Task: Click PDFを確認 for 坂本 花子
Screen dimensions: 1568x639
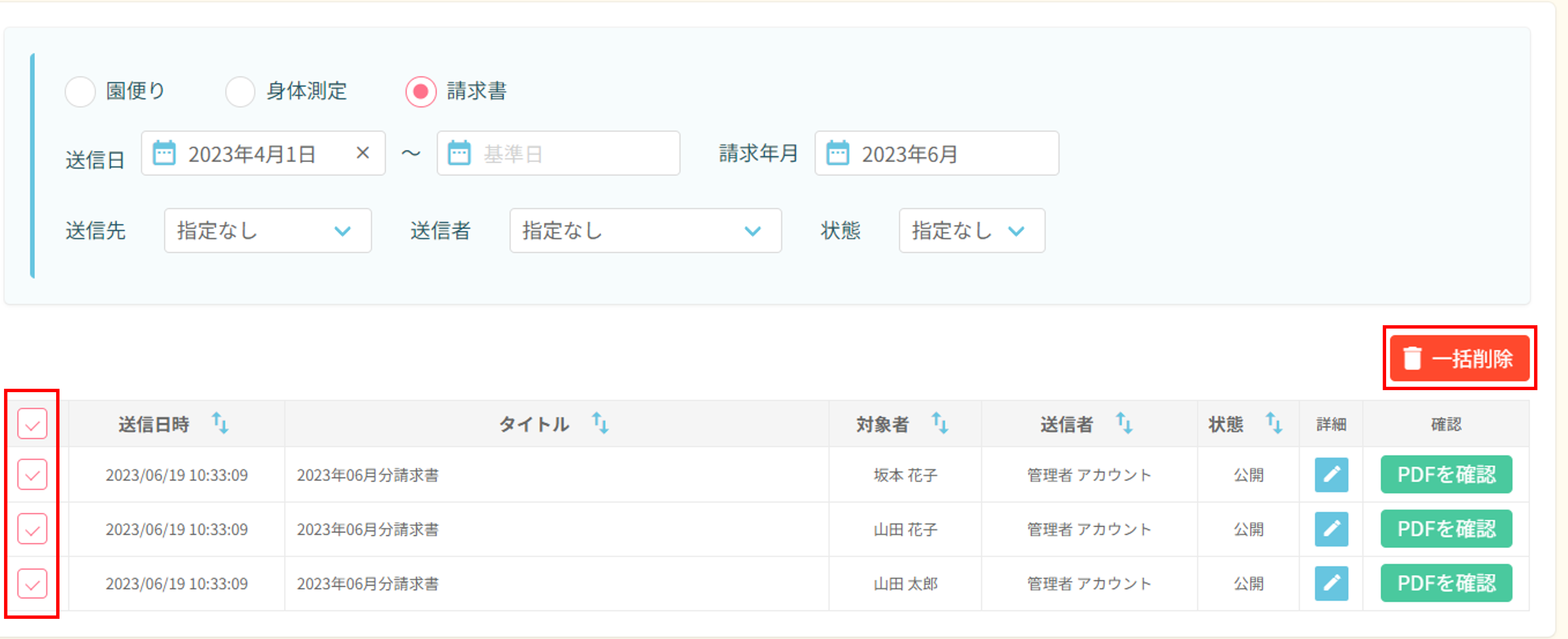Action: coord(1446,475)
